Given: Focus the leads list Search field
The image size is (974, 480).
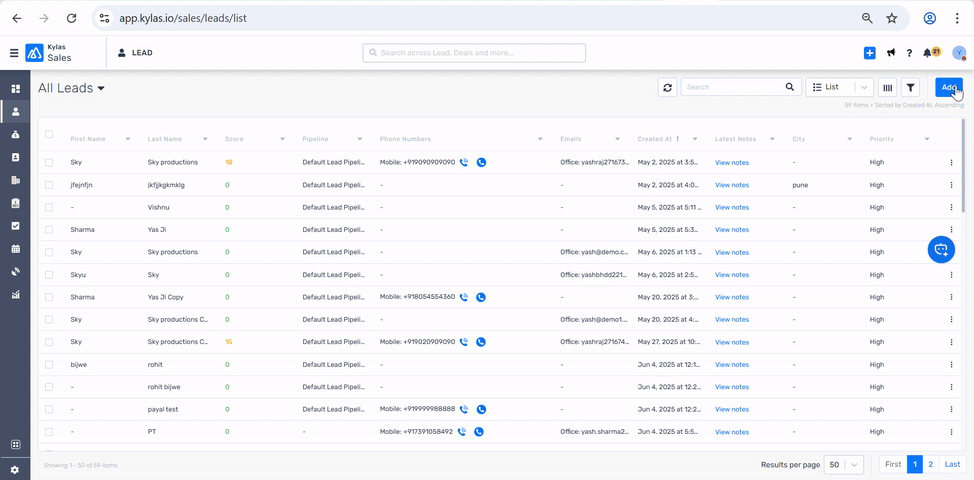Looking at the screenshot, I should tap(740, 87).
